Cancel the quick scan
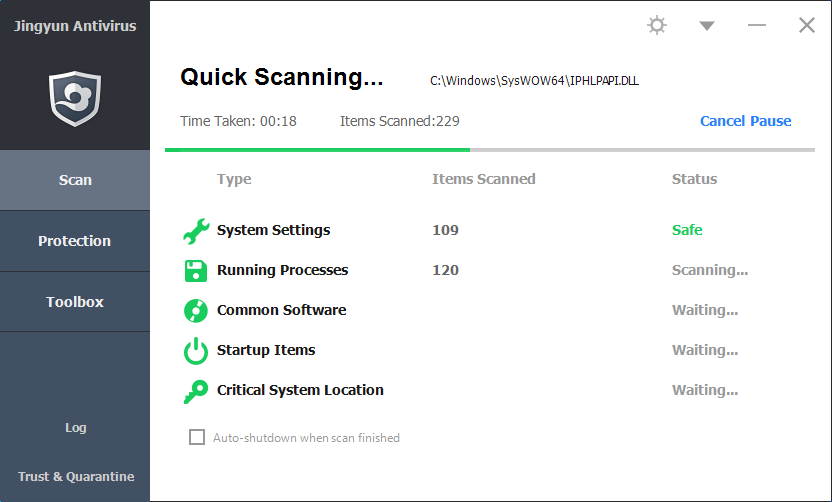 pos(722,121)
